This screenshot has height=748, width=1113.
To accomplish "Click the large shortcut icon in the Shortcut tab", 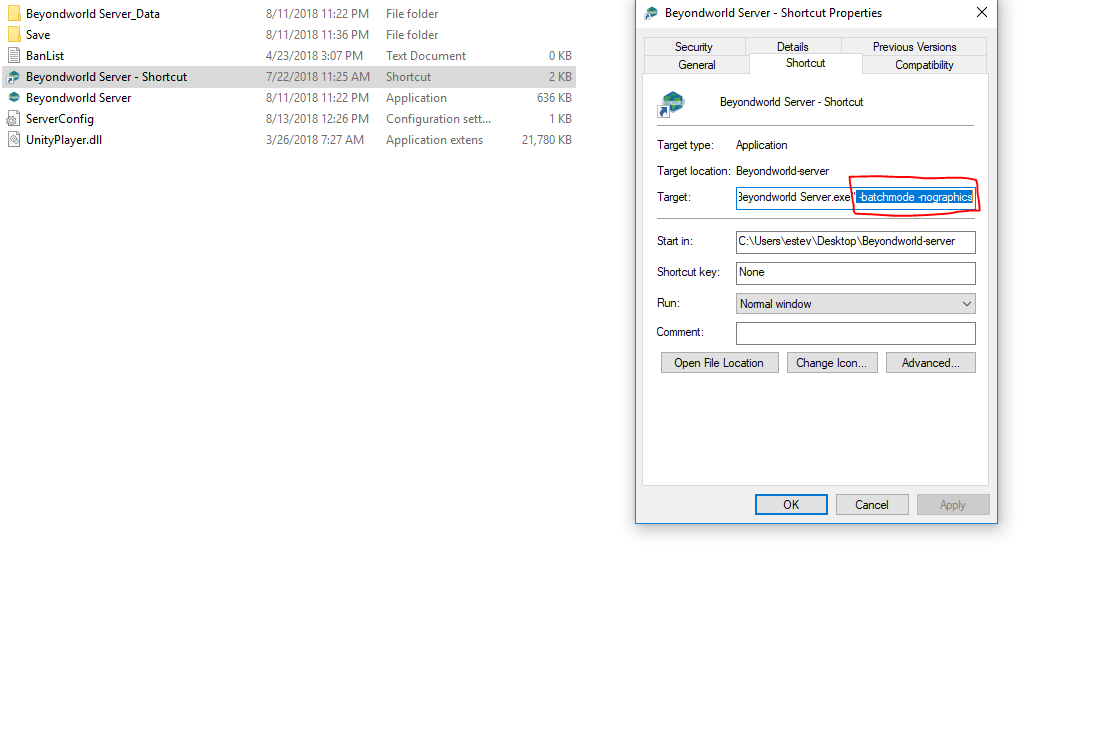I will (x=671, y=104).
